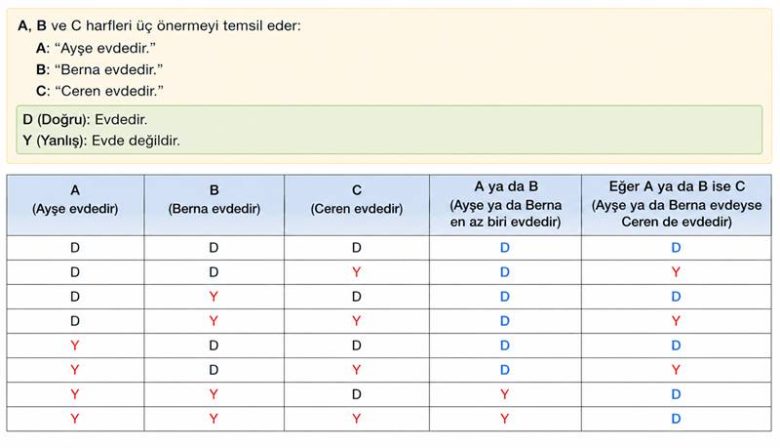Screen dimensions: 780x448
Task: Click the black D in first row of column A
Action: pyautogui.click(x=75, y=248)
